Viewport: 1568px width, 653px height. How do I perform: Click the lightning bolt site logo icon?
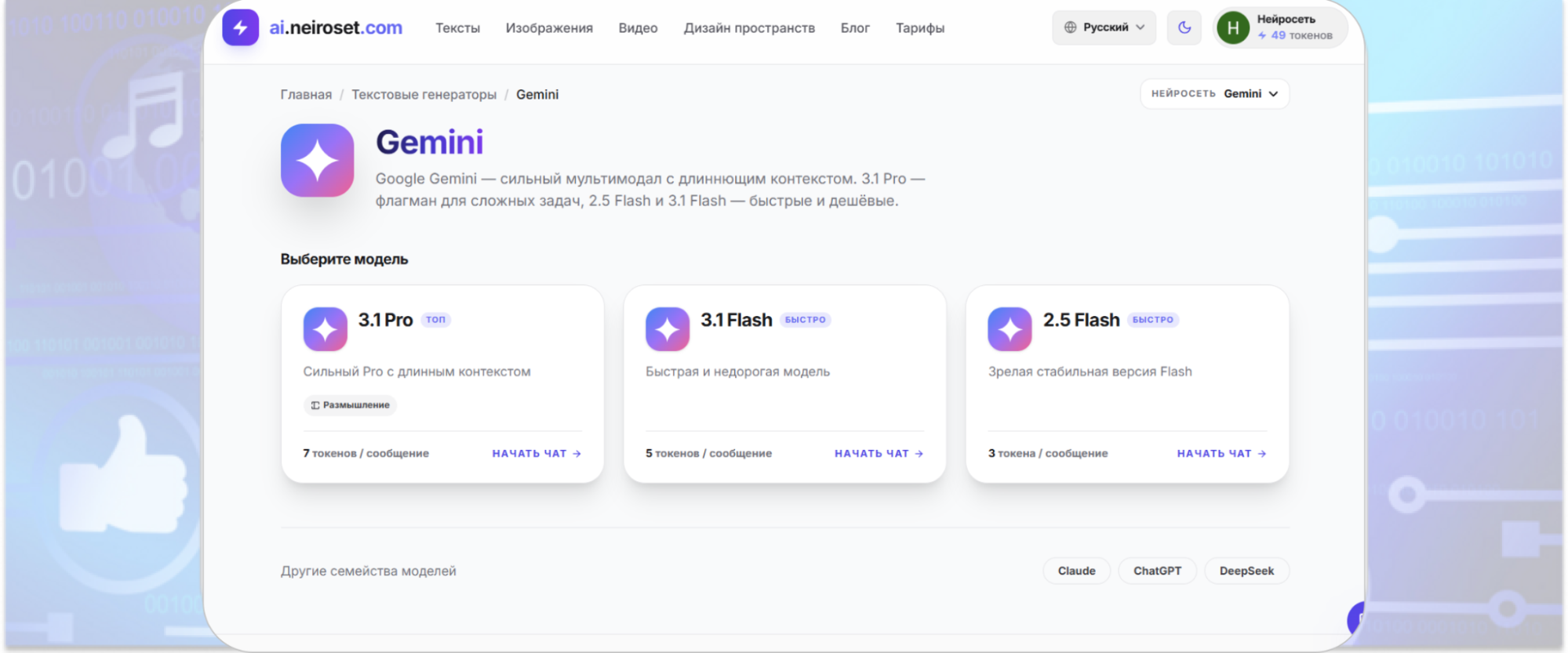click(240, 27)
